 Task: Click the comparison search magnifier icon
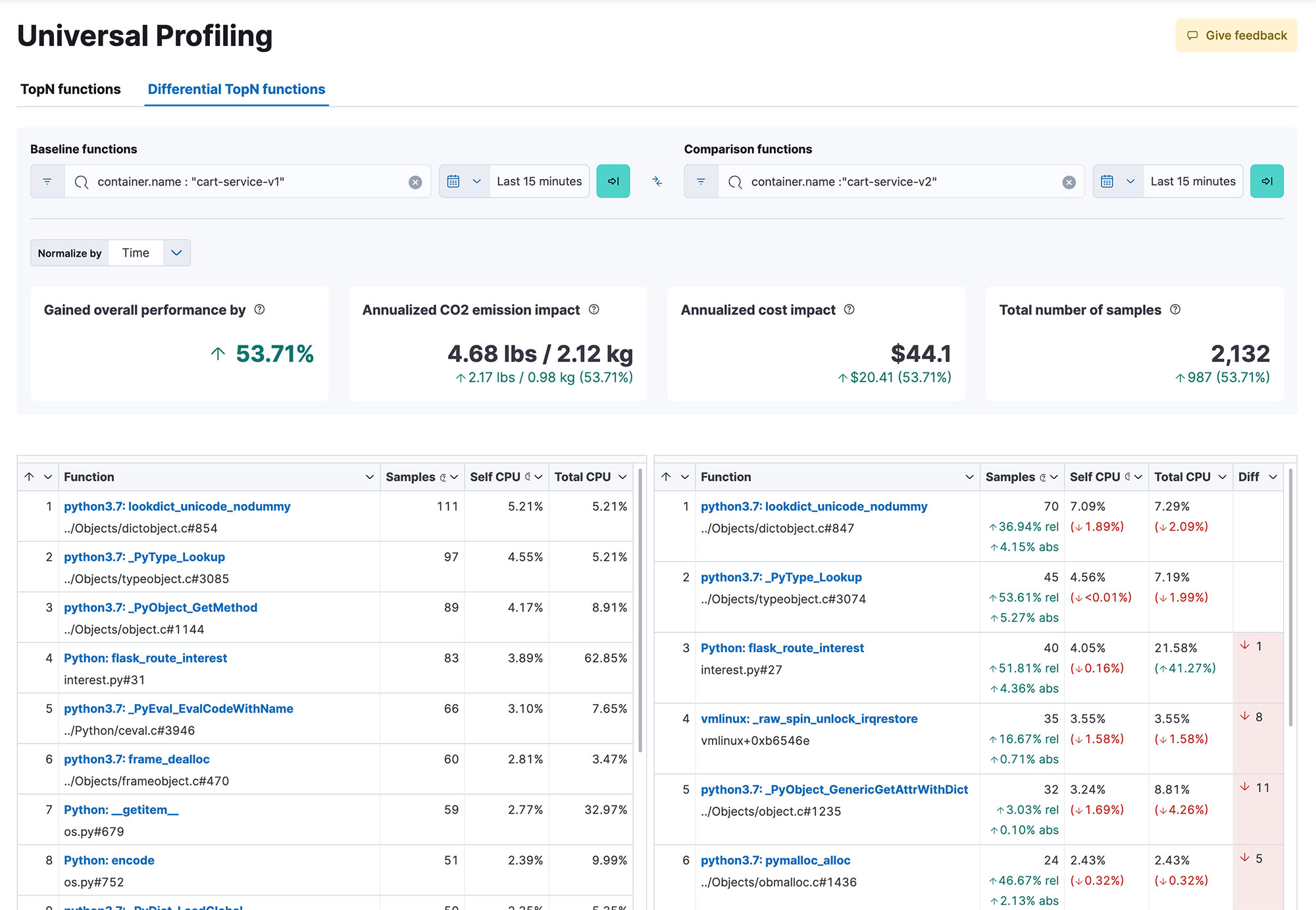[x=736, y=182]
